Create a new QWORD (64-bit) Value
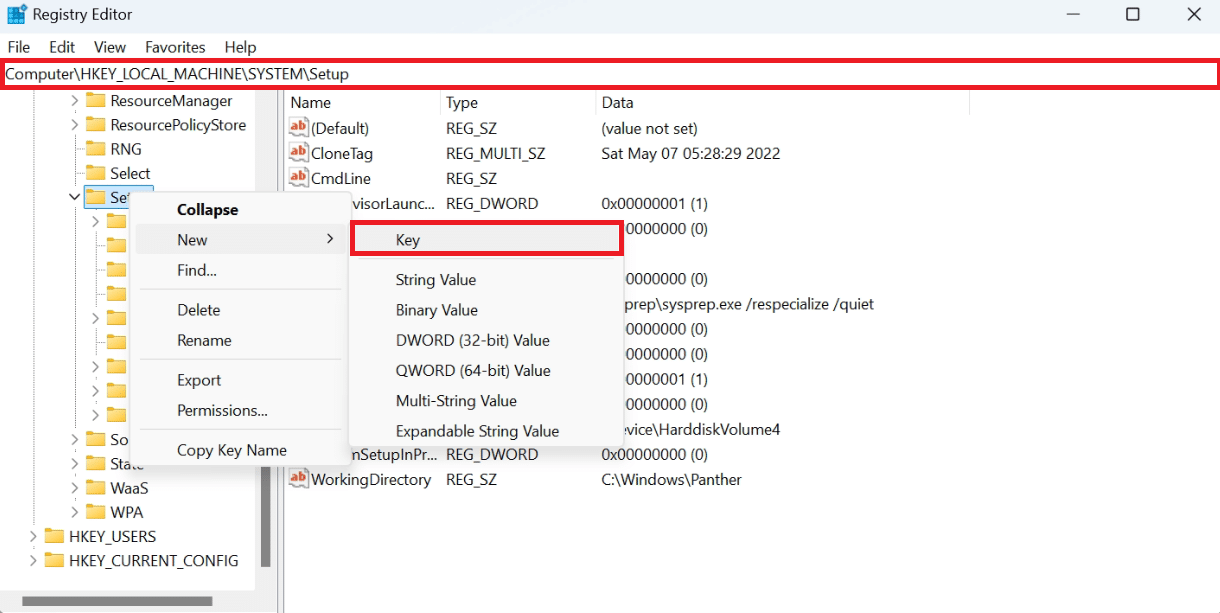Viewport: 1220px width, 613px height. (x=486, y=370)
